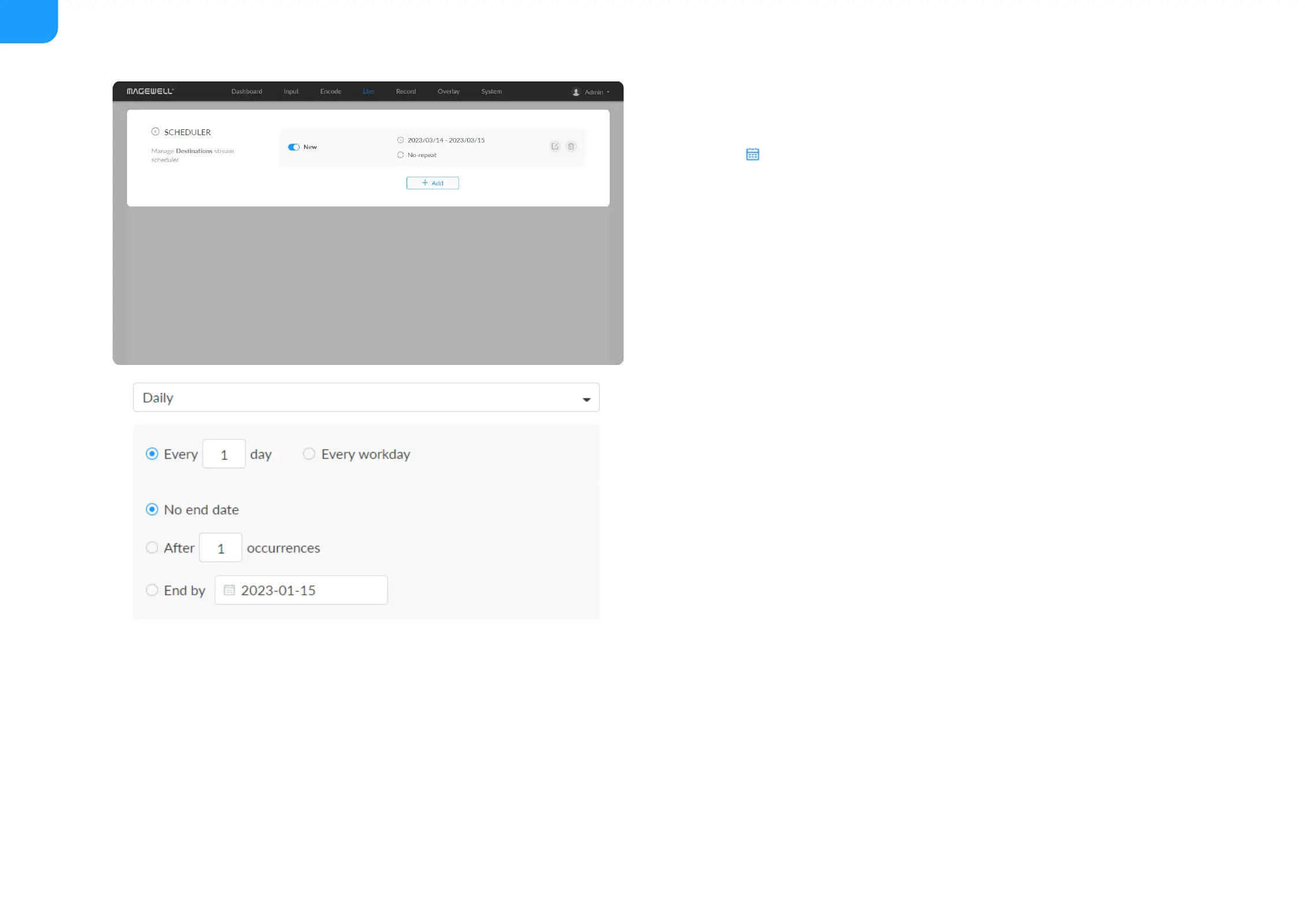Click the Magewell logo

click(150, 91)
